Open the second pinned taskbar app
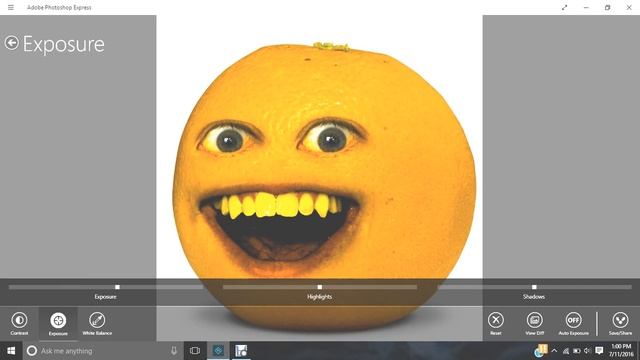This screenshot has width=640, height=360. [x=241, y=351]
